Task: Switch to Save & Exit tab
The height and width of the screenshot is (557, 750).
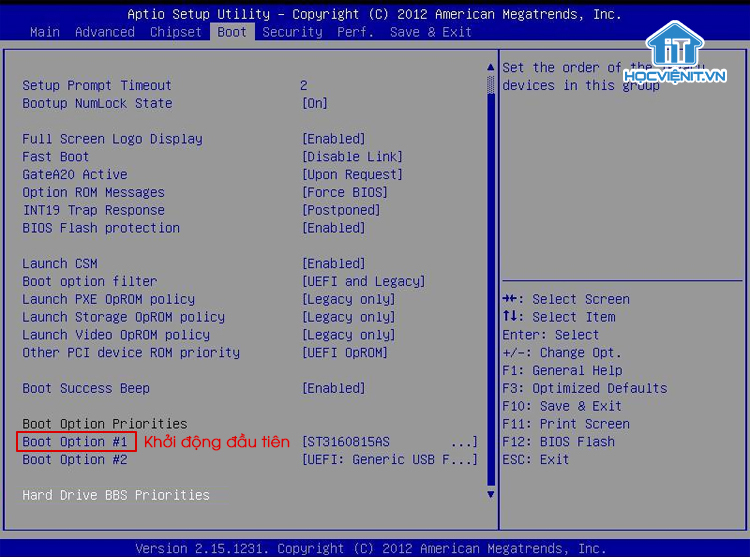Action: 430,32
